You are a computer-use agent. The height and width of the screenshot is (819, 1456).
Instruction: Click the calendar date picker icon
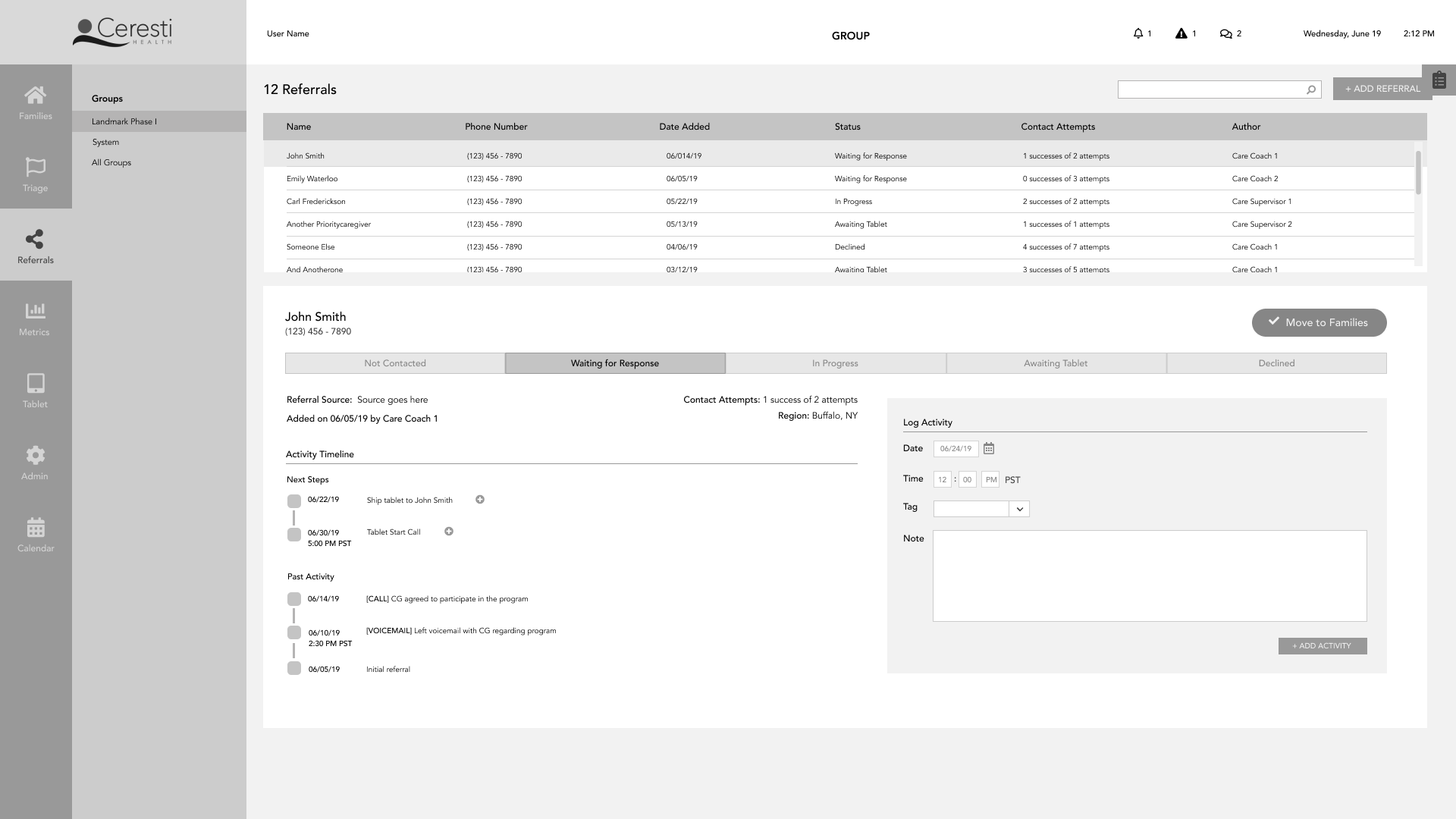(989, 449)
